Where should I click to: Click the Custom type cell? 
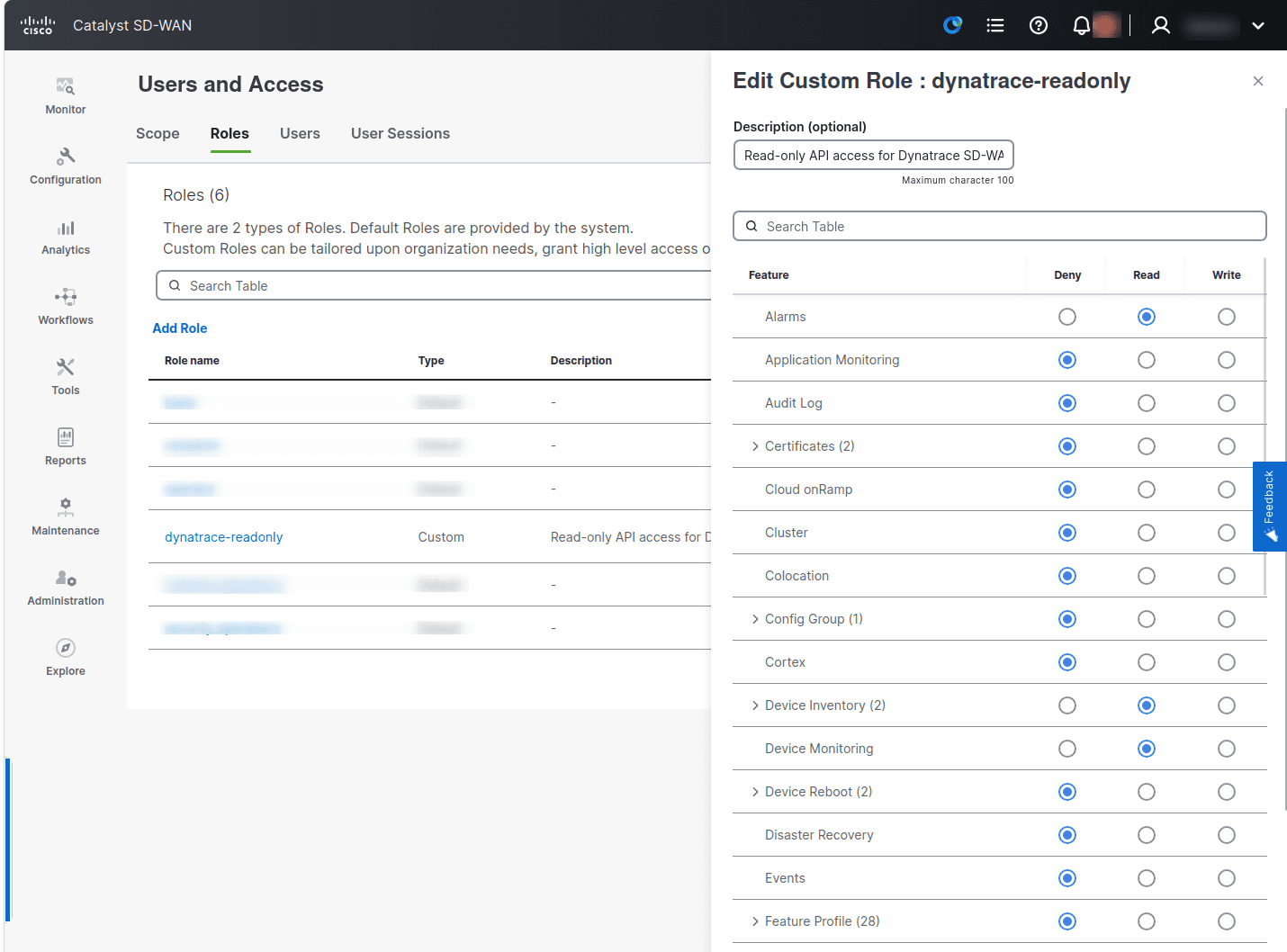point(441,537)
